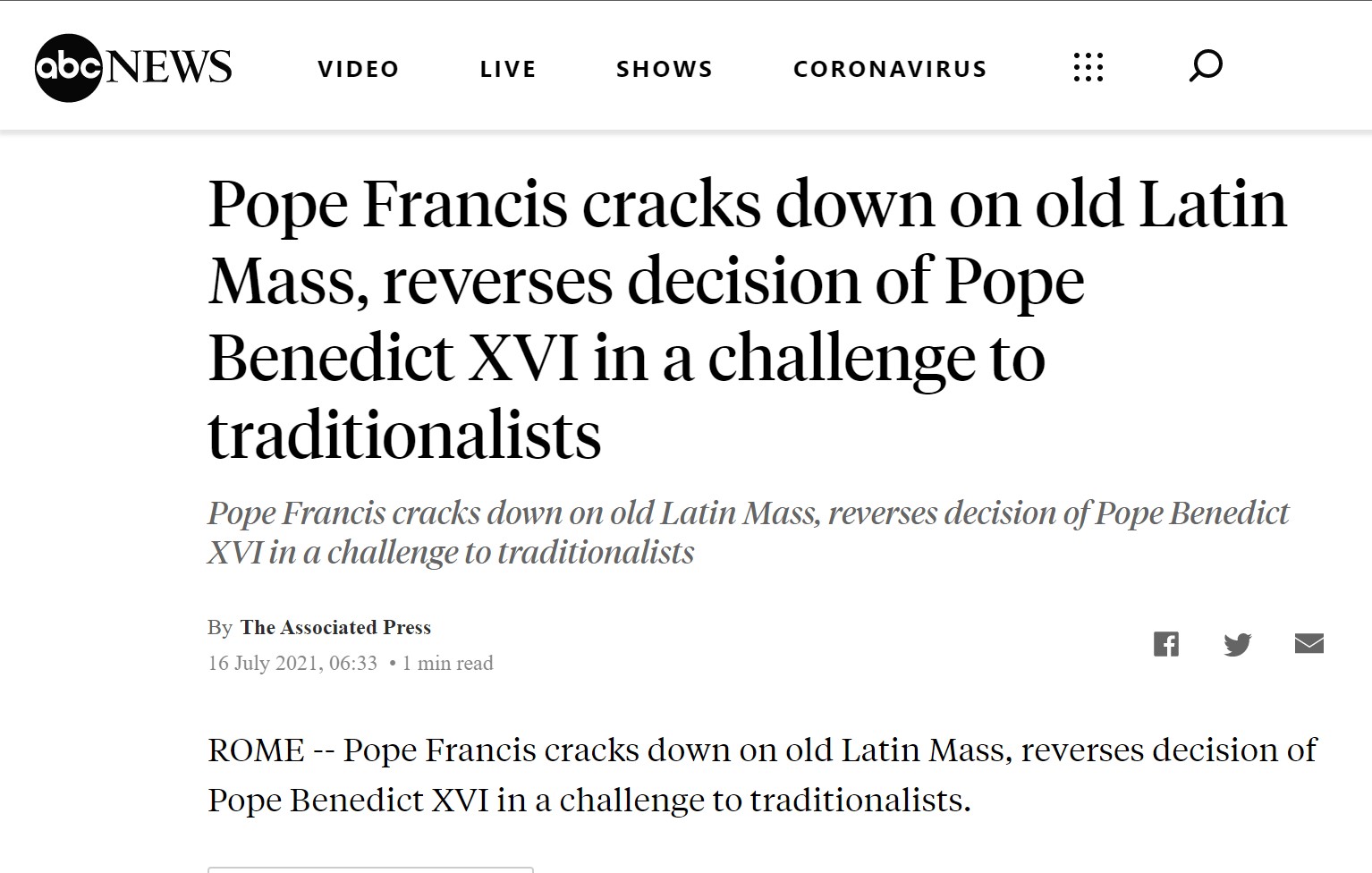Share article on Facebook
Image resolution: width=1372 pixels, height=873 pixels.
1165,644
